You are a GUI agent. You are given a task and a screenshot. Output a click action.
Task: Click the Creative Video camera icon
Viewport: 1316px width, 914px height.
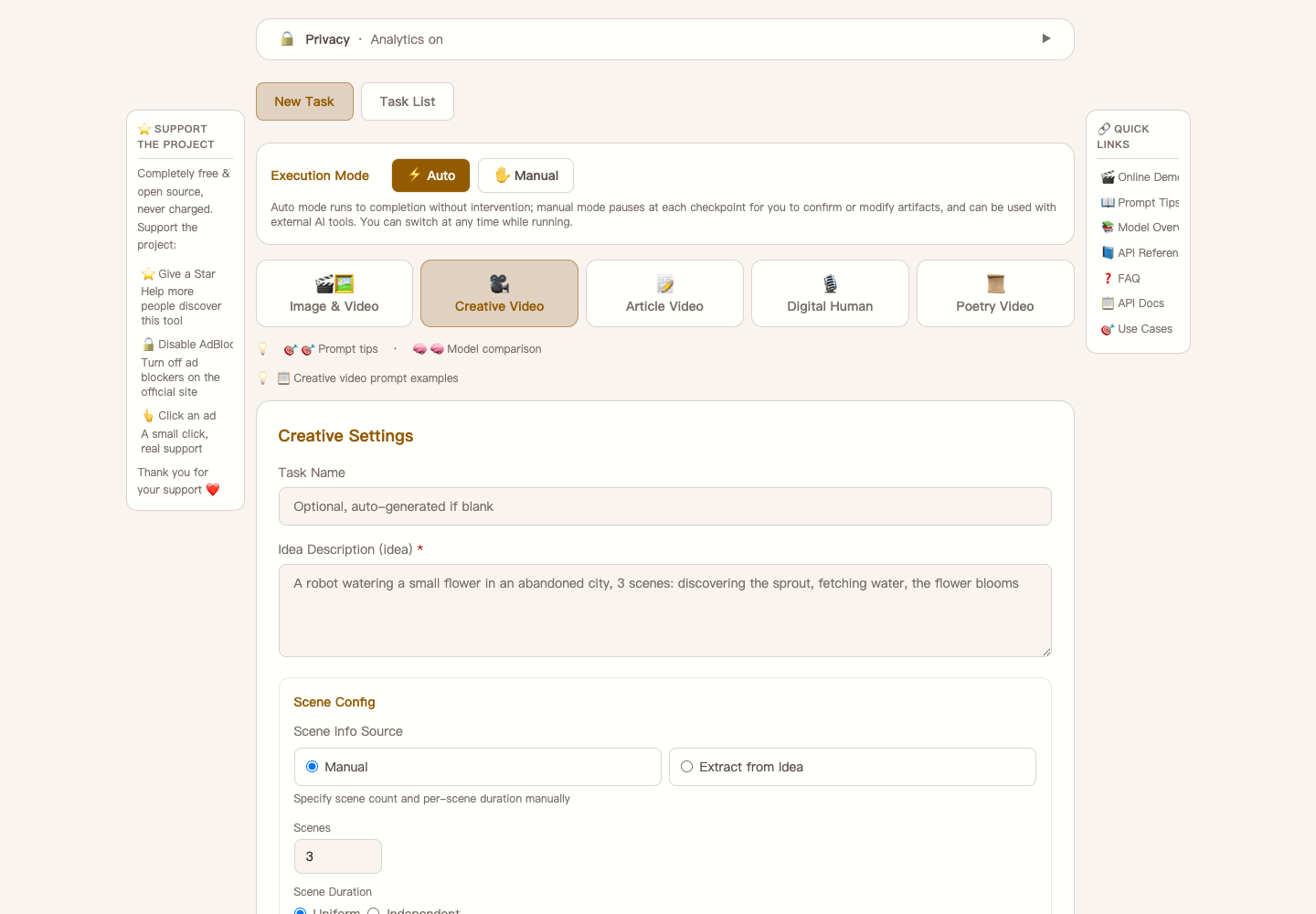pos(499,284)
